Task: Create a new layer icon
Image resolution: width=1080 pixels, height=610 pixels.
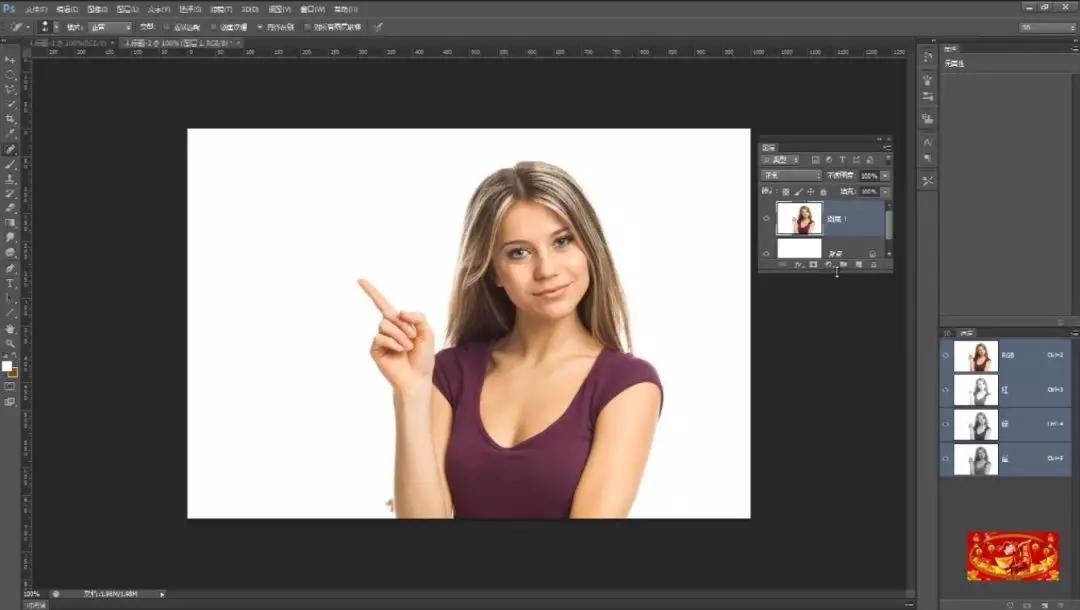Action: (x=859, y=265)
